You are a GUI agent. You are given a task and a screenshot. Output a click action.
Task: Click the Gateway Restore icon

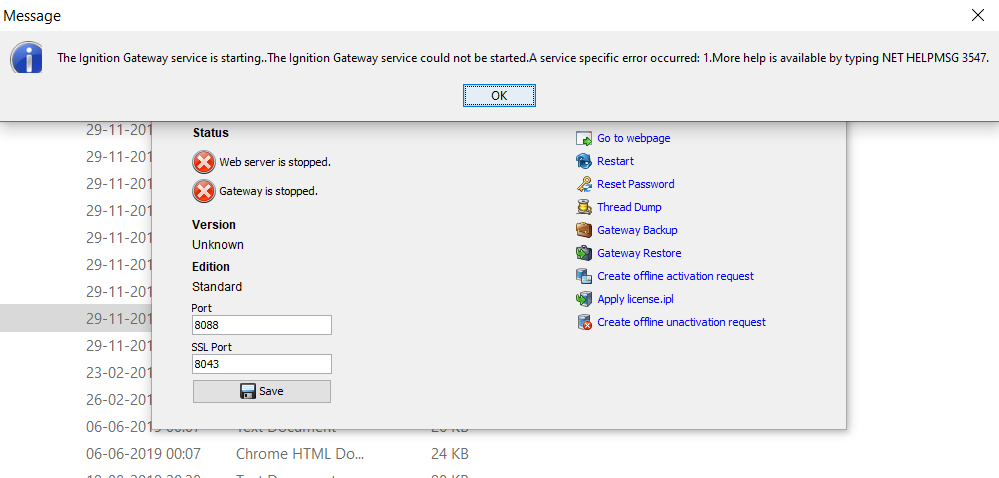[584, 253]
